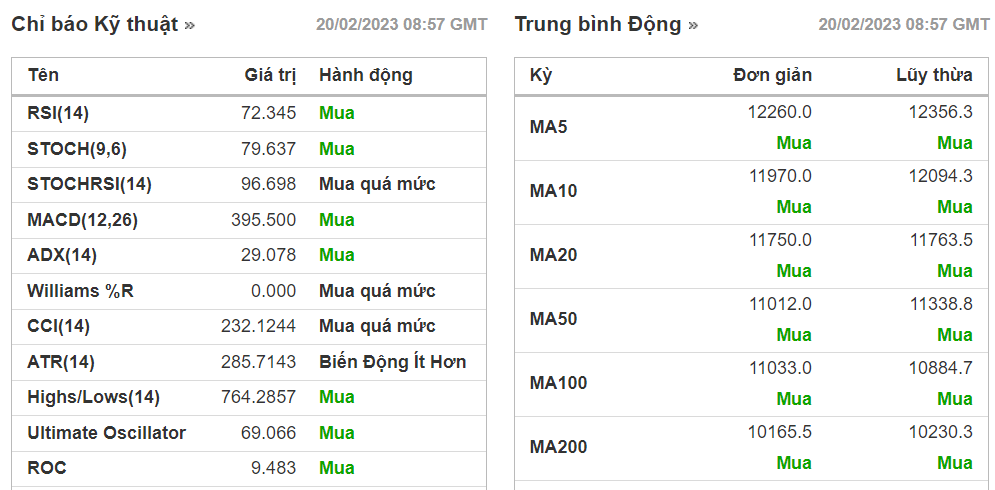Select the Williams %R indicator name
Viewport: 995px width, 490px height.
tap(81, 291)
